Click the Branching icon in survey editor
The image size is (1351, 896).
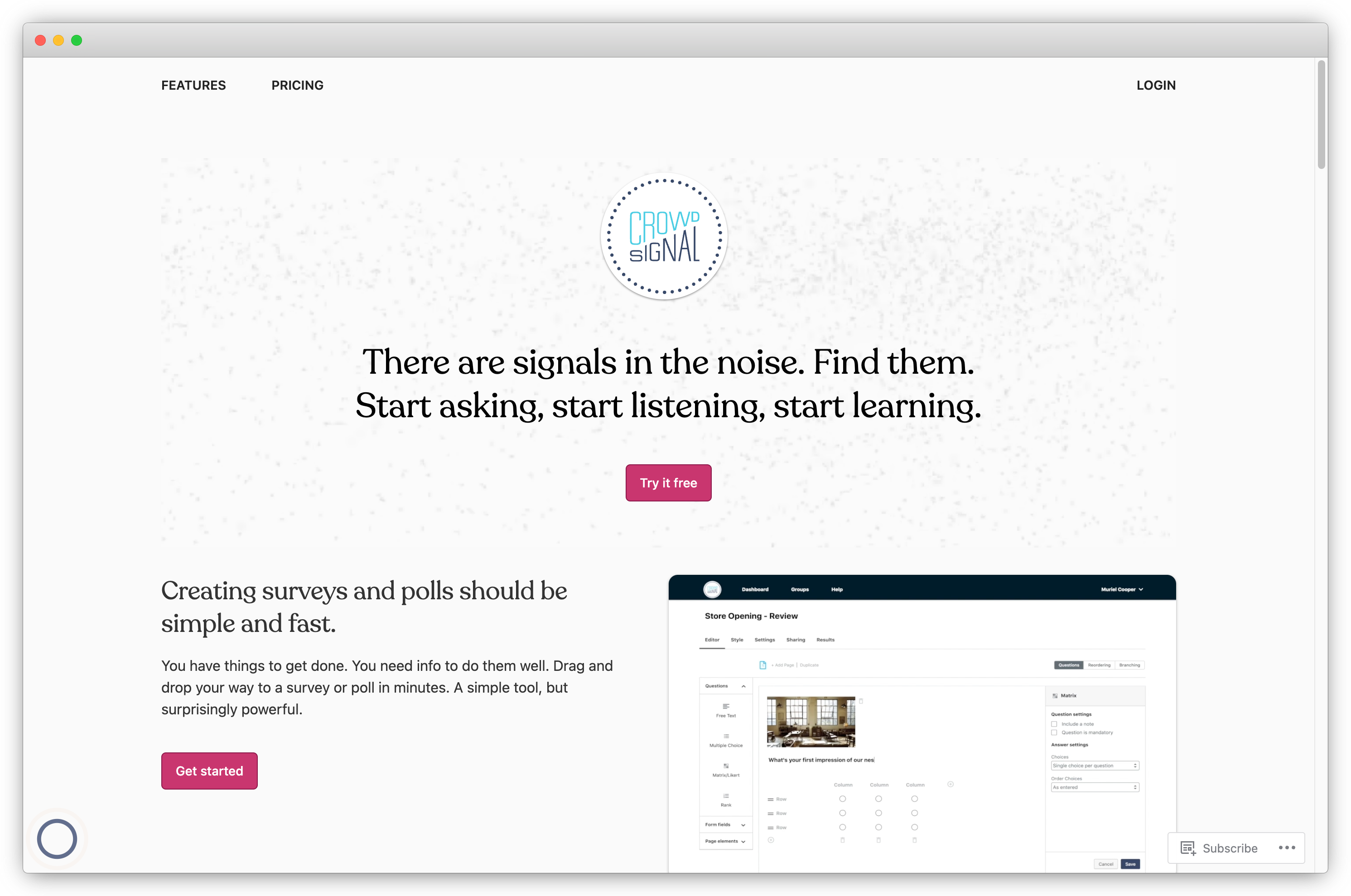pyautogui.click(x=1128, y=665)
